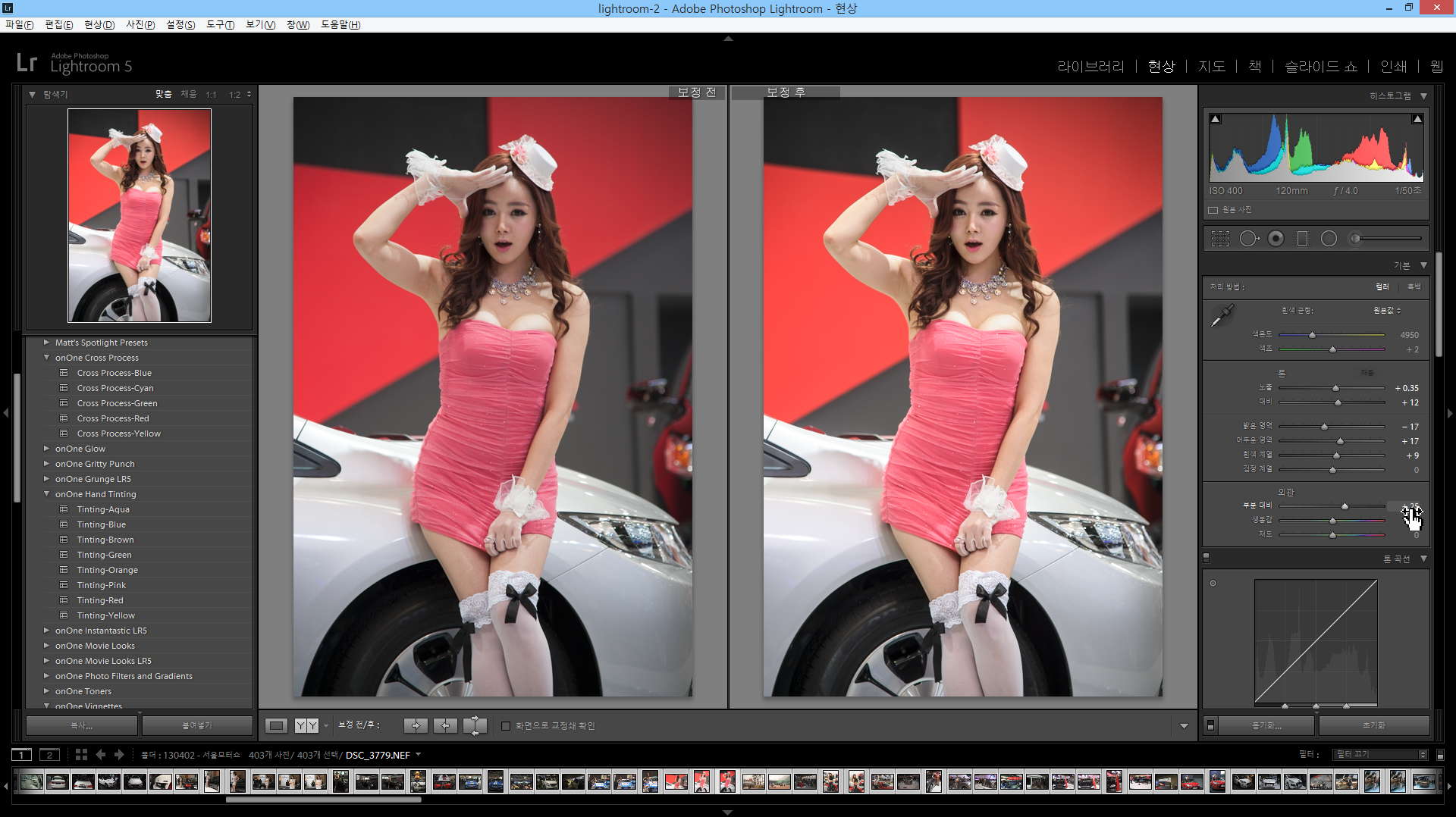Toggle sync auto switch beside Sync button
The height and width of the screenshot is (817, 1456).
pos(1210,725)
